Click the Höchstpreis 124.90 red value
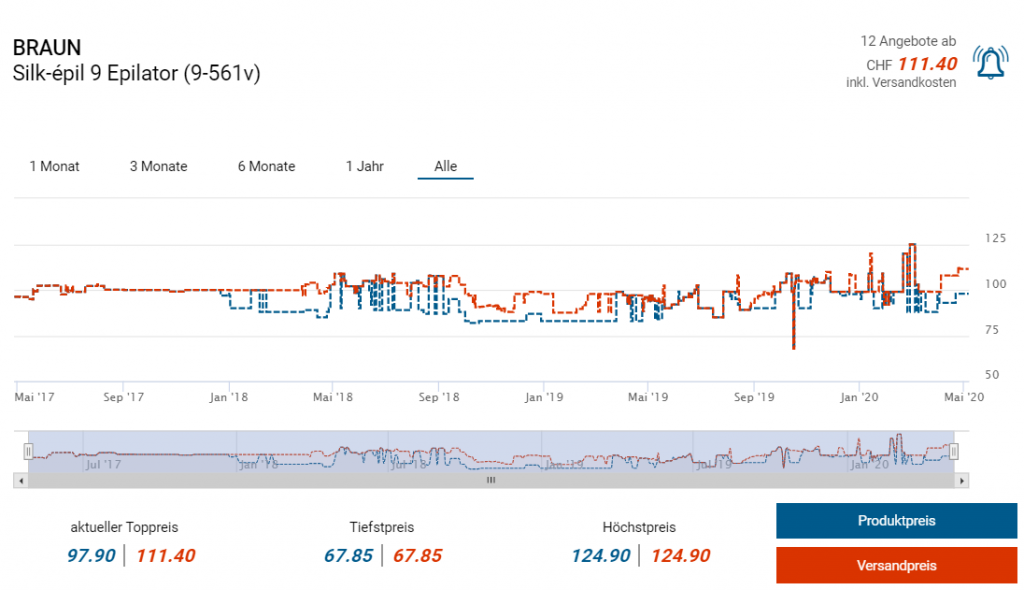Image resolution: width=1024 pixels, height=590 pixels. [680, 555]
